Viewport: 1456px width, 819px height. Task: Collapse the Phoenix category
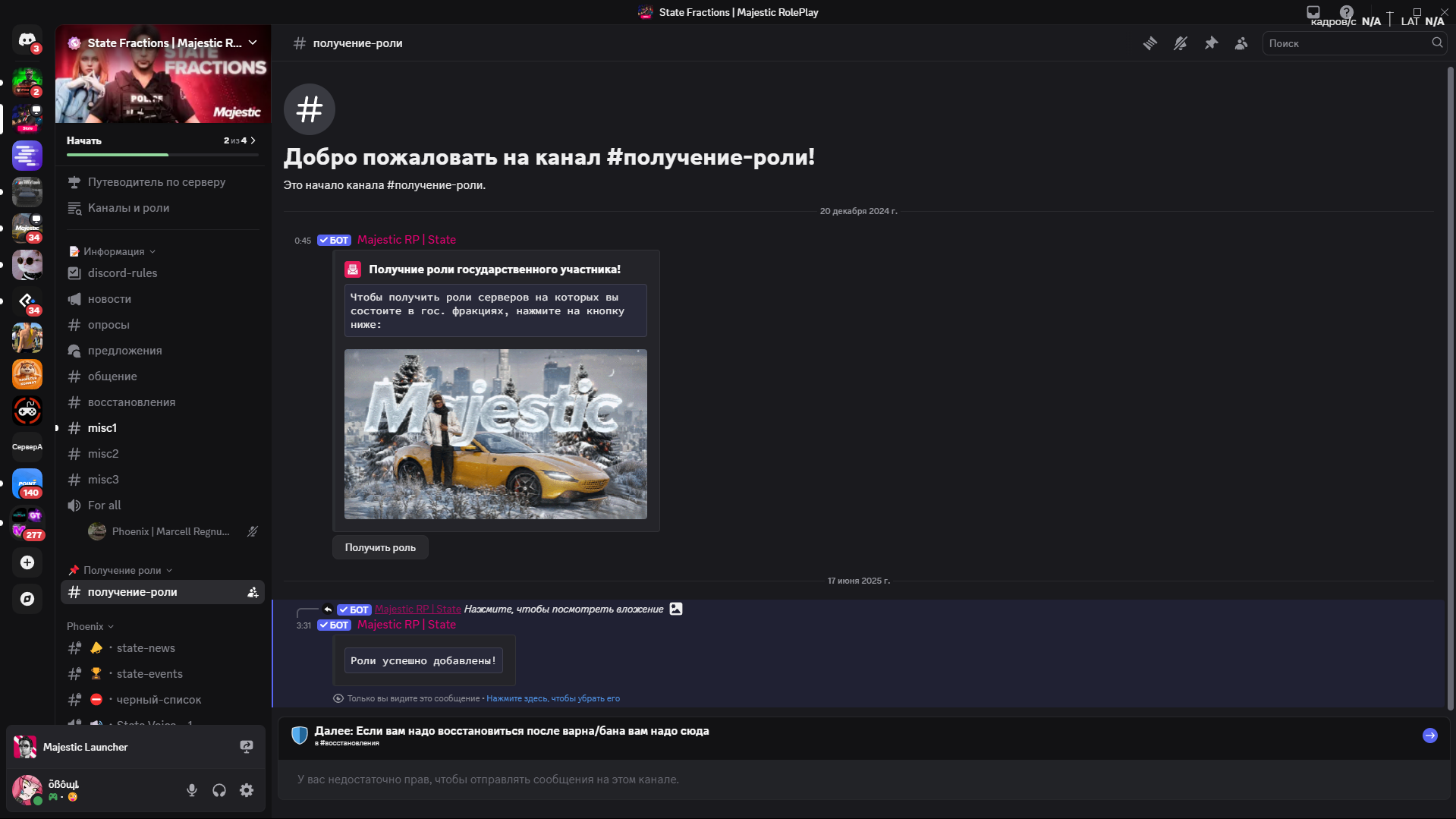tap(90, 626)
